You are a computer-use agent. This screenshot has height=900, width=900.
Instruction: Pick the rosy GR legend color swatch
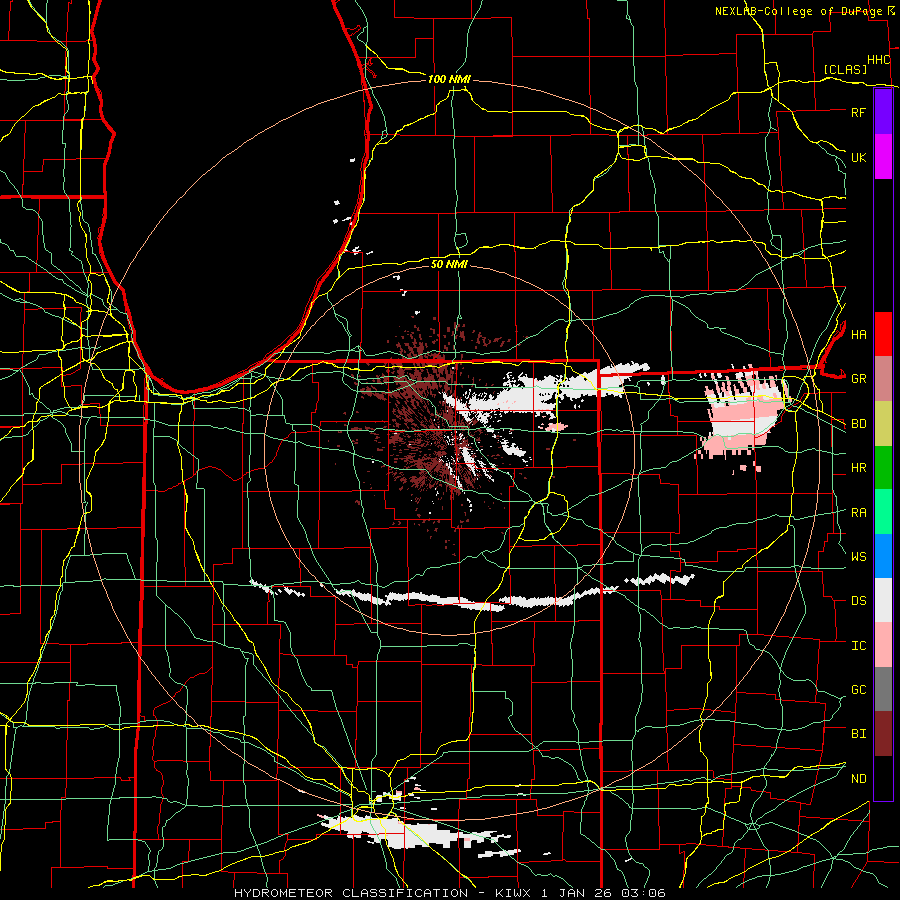(x=883, y=379)
